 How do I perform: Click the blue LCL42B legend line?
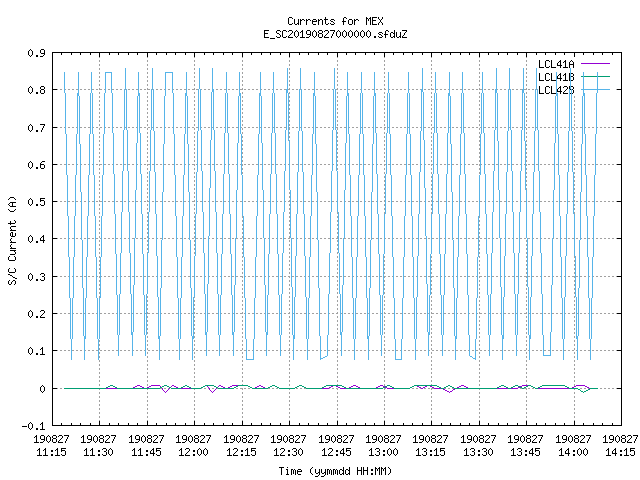595,89
